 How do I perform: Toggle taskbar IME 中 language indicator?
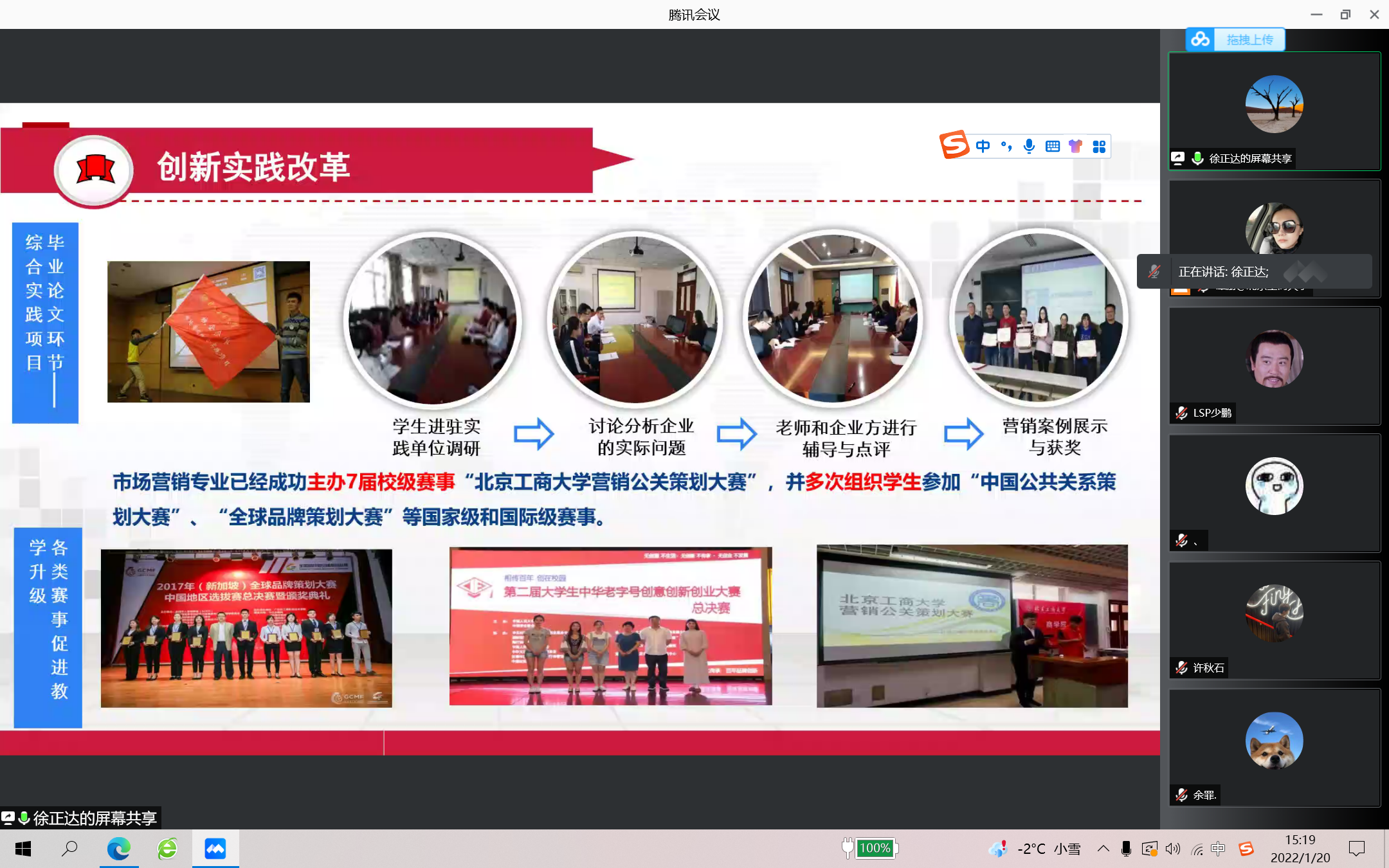coord(1218,849)
